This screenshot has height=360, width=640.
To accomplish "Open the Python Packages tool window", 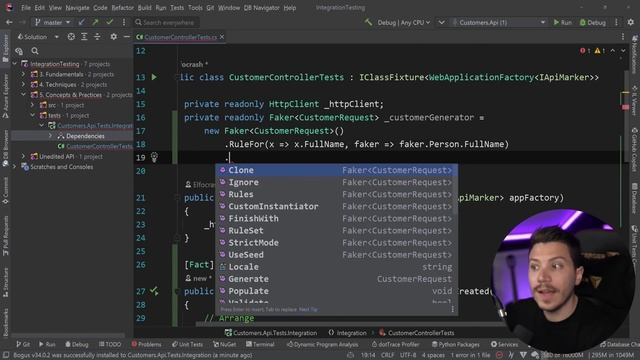I will pos(456,344).
